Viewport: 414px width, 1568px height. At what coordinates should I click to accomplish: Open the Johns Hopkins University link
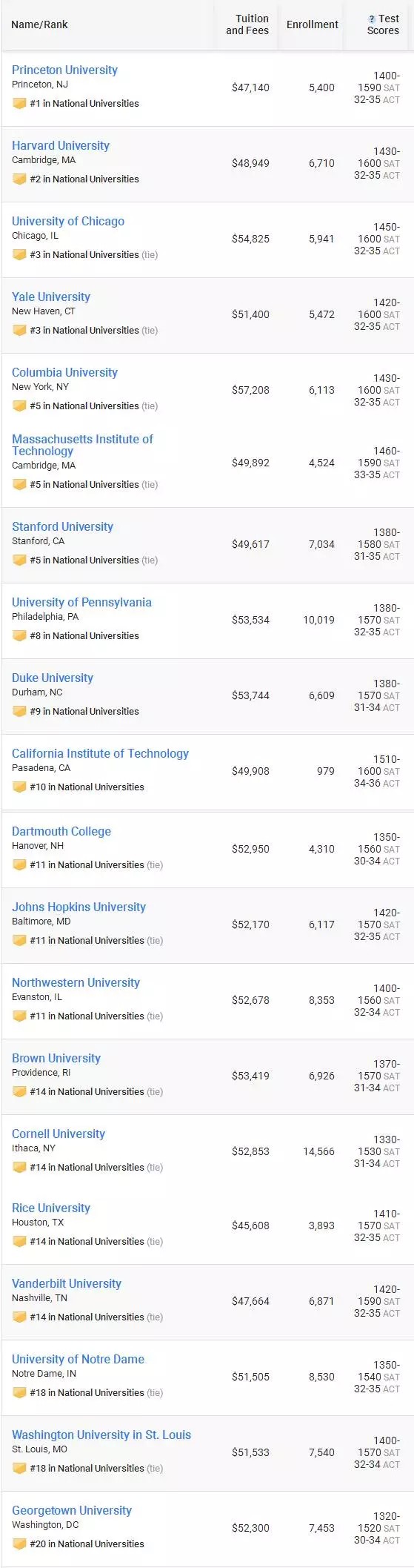pos(79,907)
